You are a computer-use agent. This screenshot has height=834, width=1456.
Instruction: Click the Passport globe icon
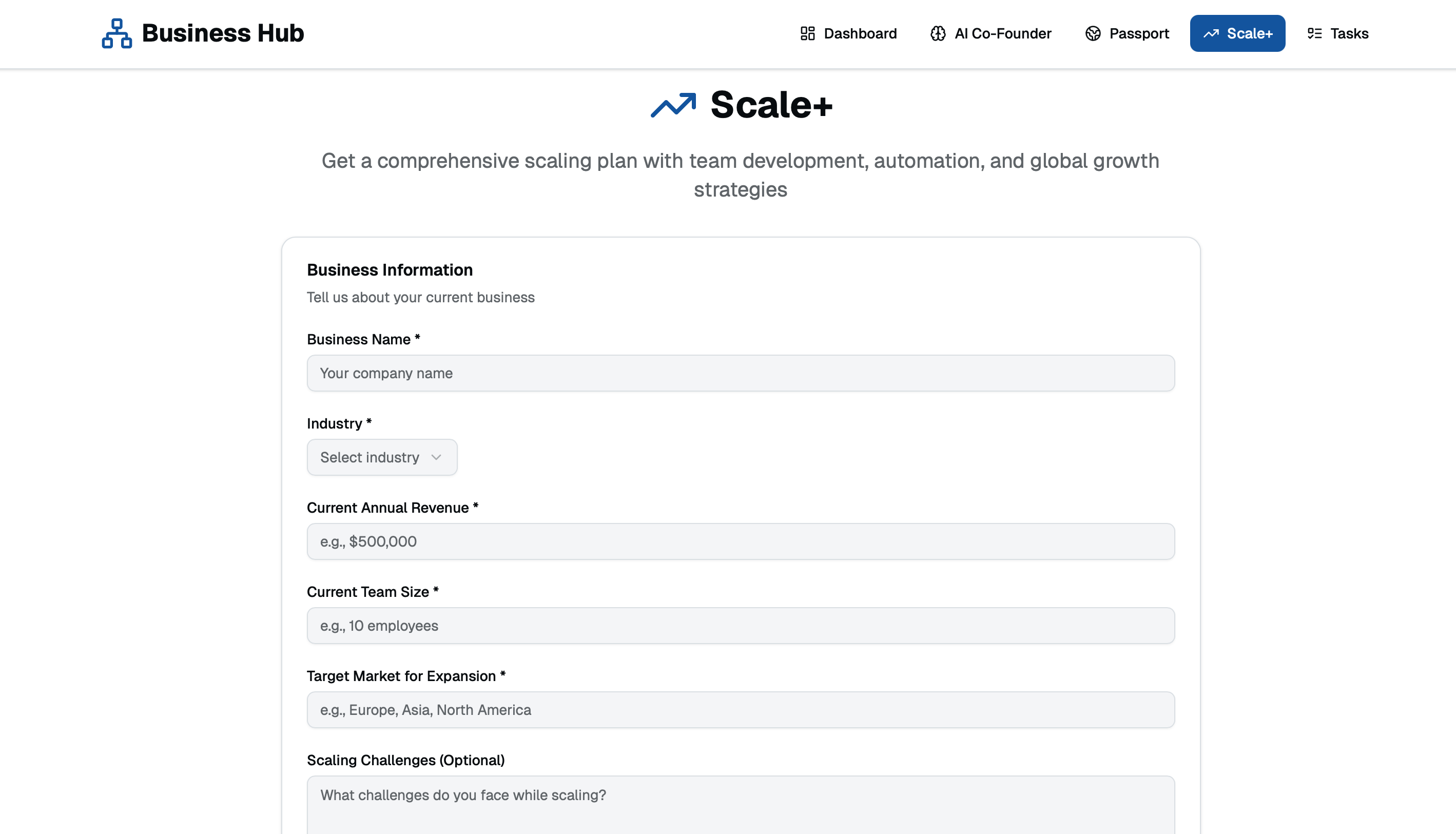point(1092,33)
